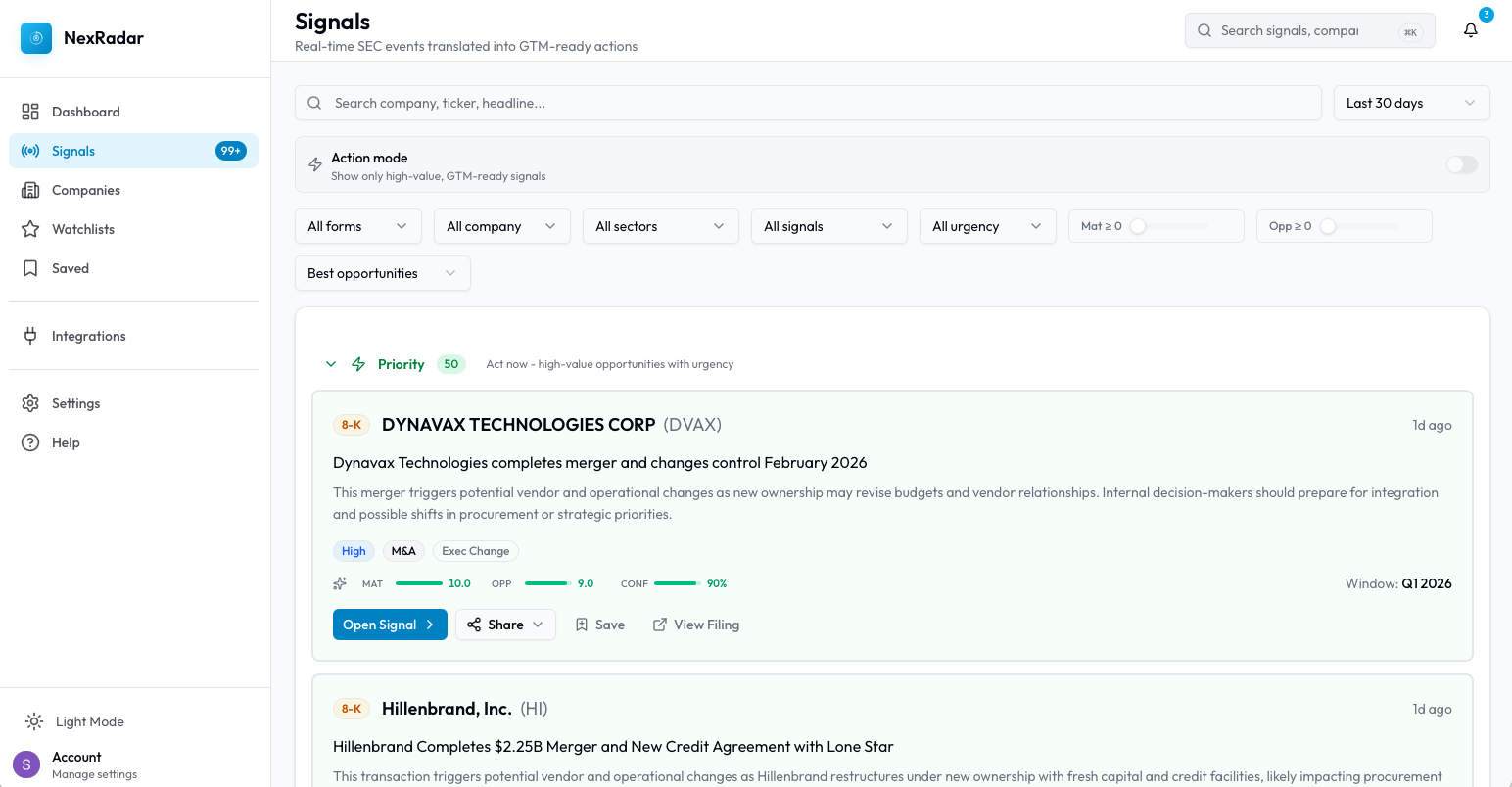Expand the All sectors filter
This screenshot has width=1512, height=787.
[x=660, y=226]
